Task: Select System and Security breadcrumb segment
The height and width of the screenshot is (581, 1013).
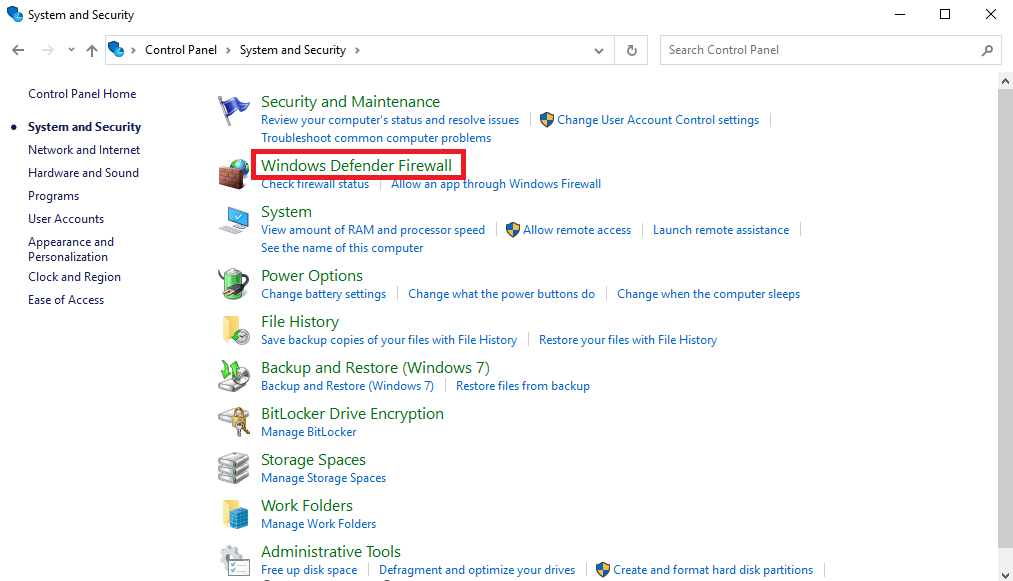Action: 293,50
